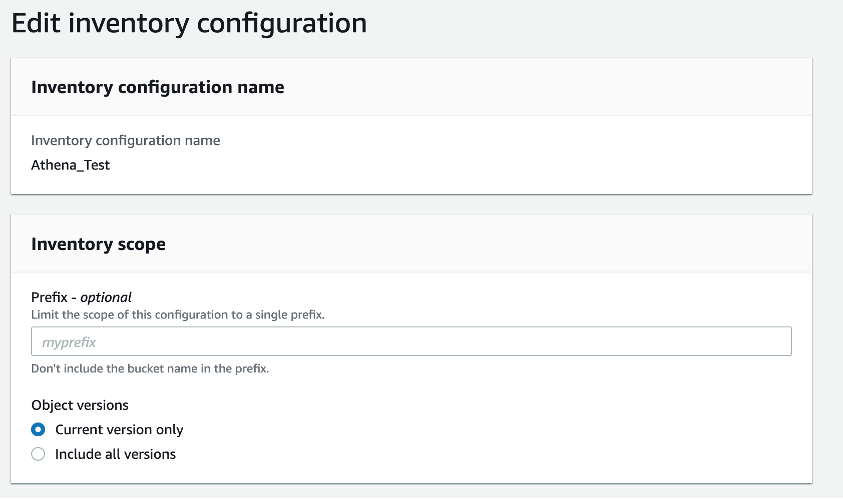This screenshot has width=843, height=499.
Task: Click the "Object versions" group label
Action: (x=80, y=405)
